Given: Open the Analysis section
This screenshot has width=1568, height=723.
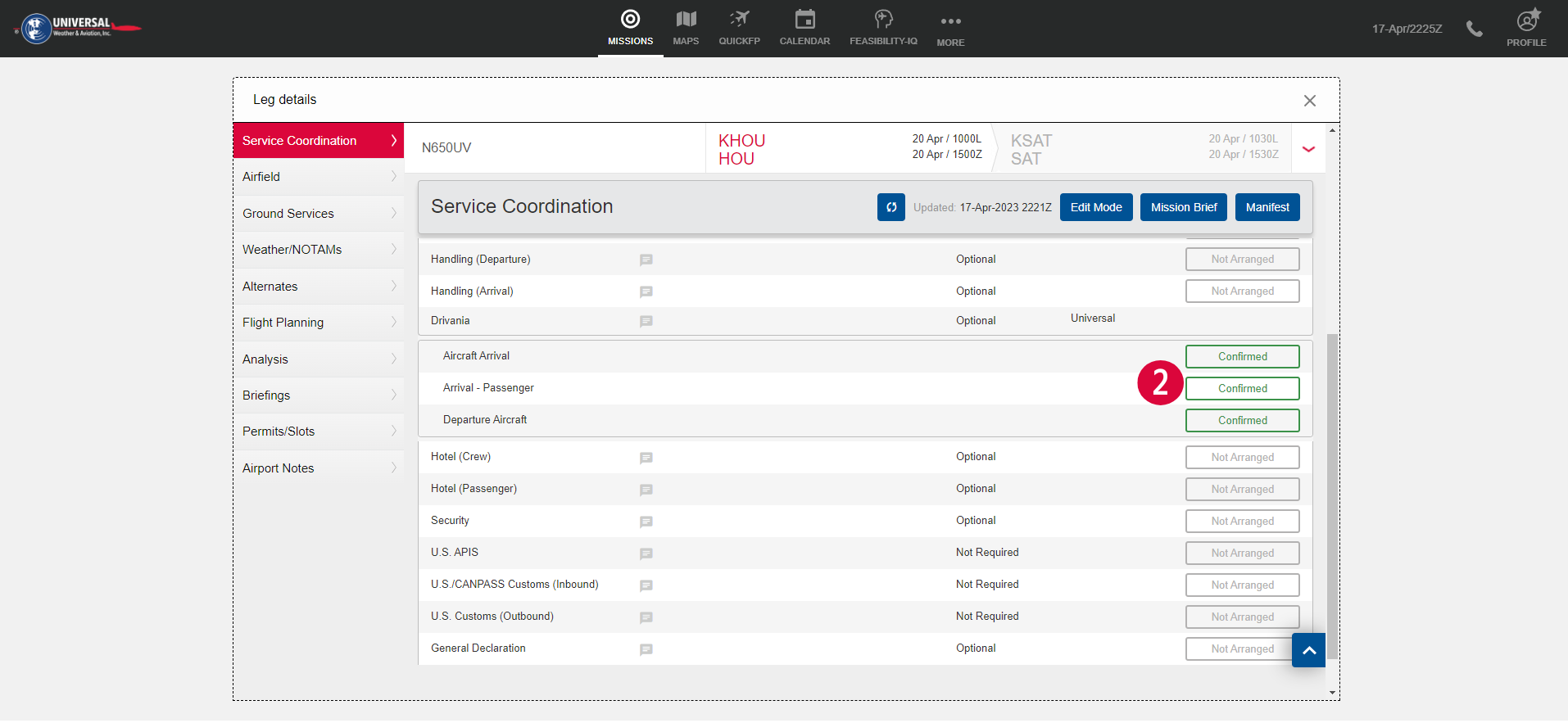Looking at the screenshot, I should [319, 359].
